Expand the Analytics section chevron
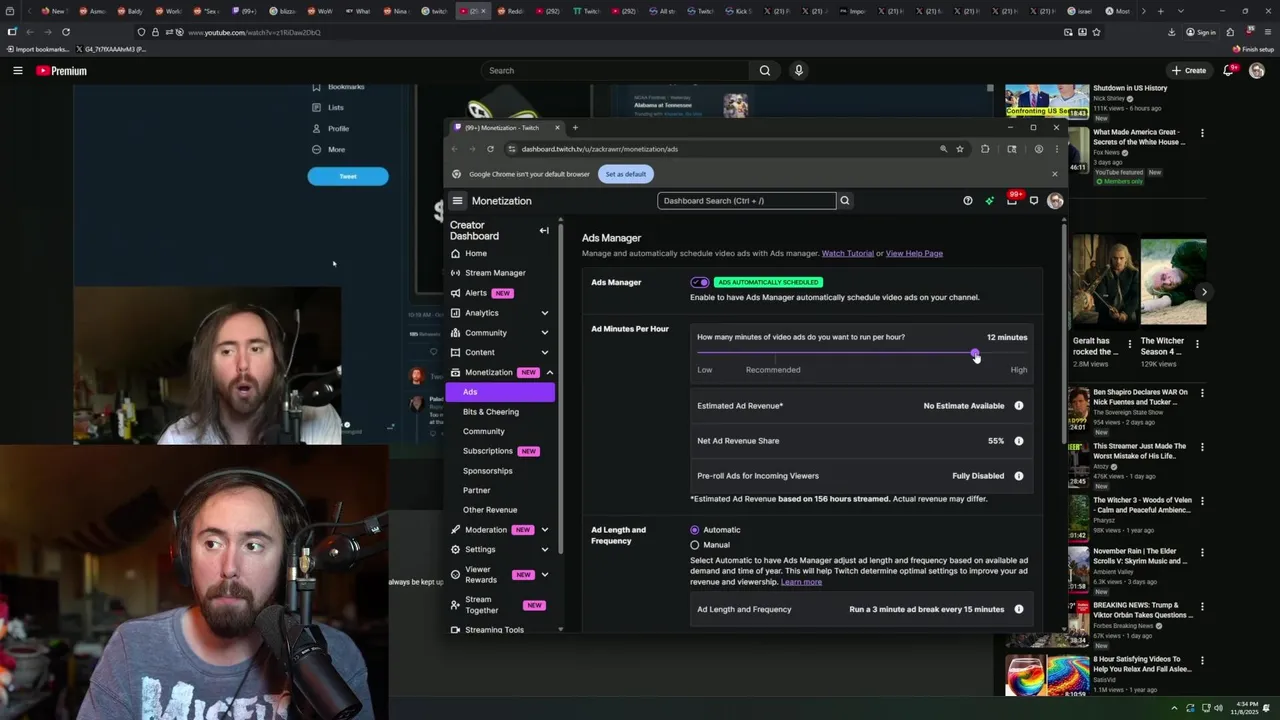The height and width of the screenshot is (720, 1280). (545, 313)
